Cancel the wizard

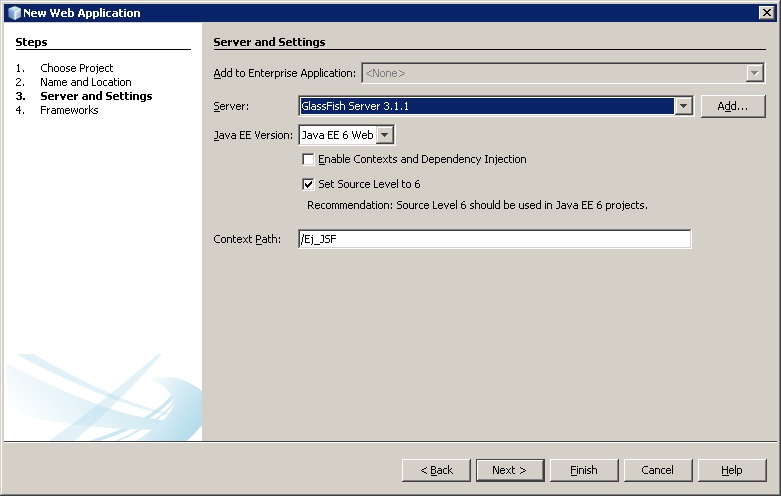pyautogui.click(x=657, y=470)
